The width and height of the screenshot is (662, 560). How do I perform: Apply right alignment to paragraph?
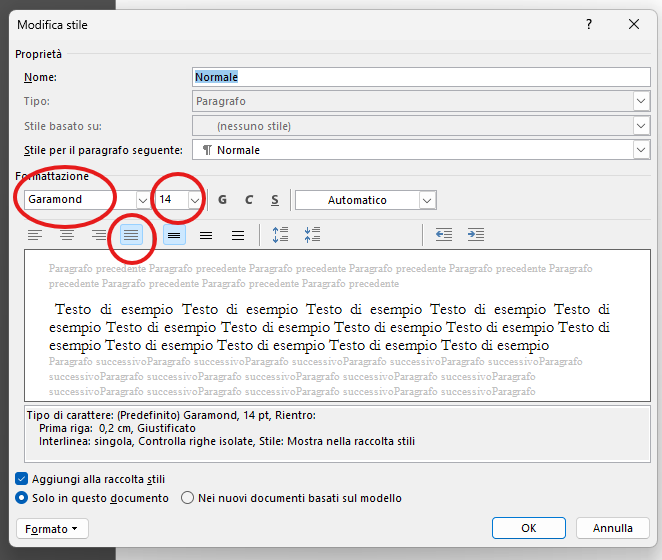tap(99, 235)
